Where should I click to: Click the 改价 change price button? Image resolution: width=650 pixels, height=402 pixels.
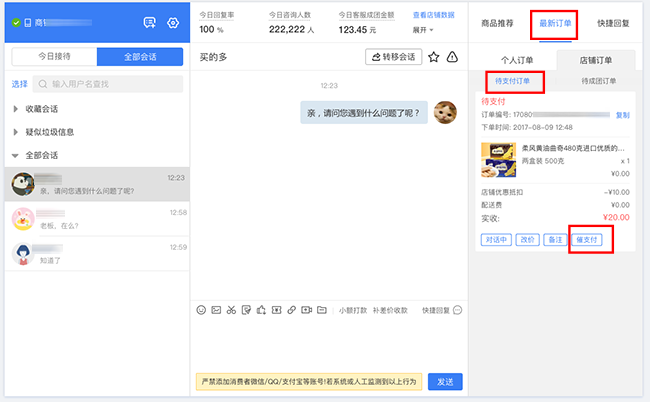pyautogui.click(x=527, y=240)
